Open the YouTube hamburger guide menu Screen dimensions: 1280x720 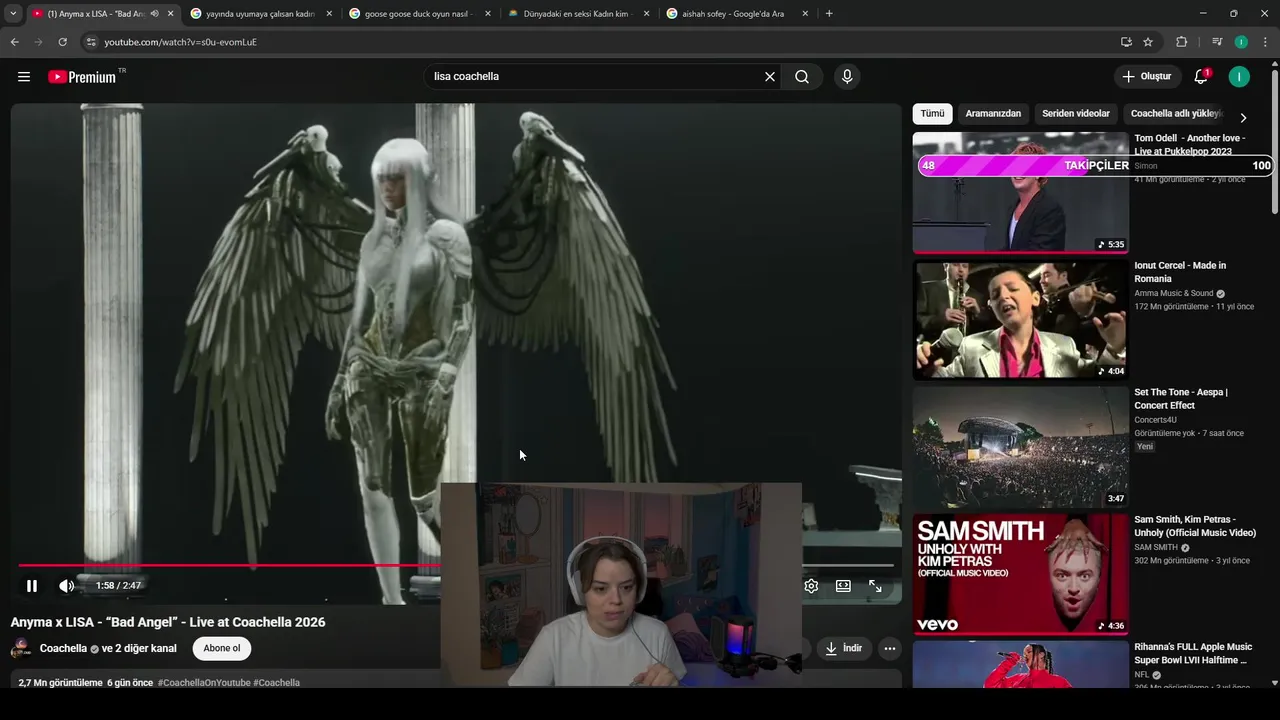click(x=24, y=77)
